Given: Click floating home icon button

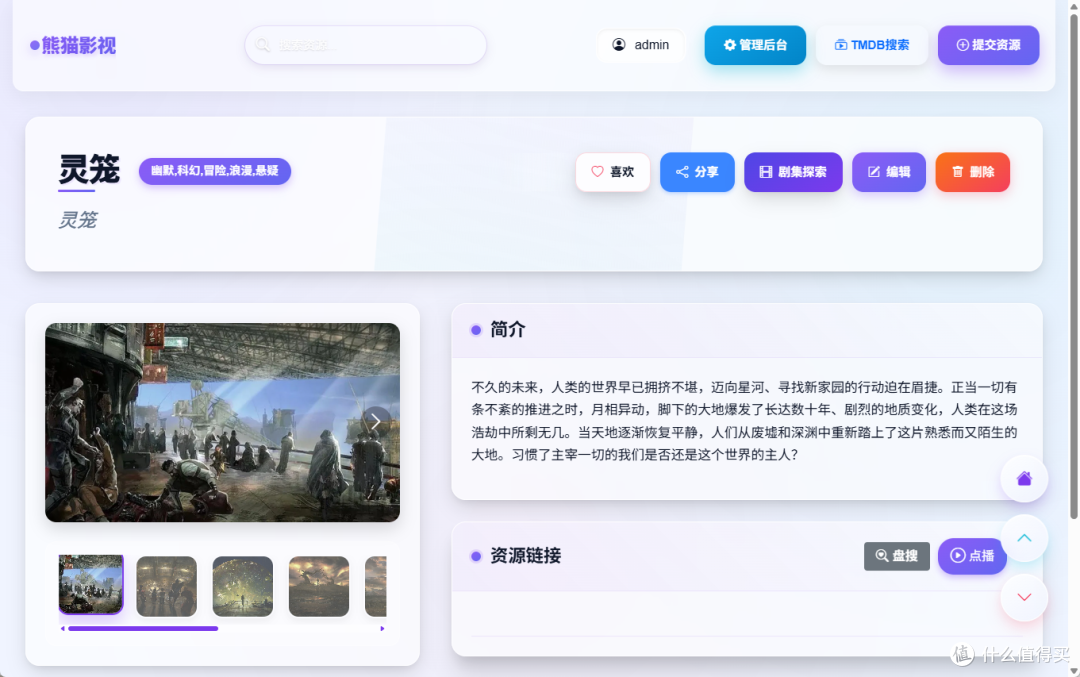Looking at the screenshot, I should [x=1024, y=479].
